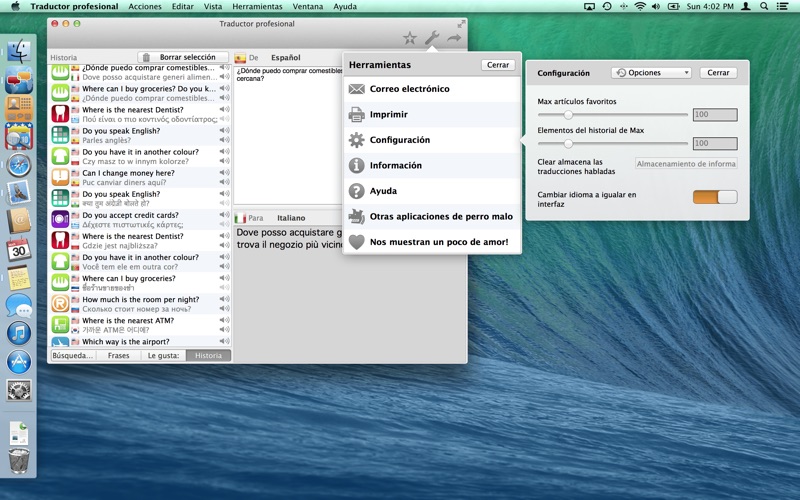Click the heart icon in Herramientas list
Screen dimensions: 800x500
tap(356, 242)
